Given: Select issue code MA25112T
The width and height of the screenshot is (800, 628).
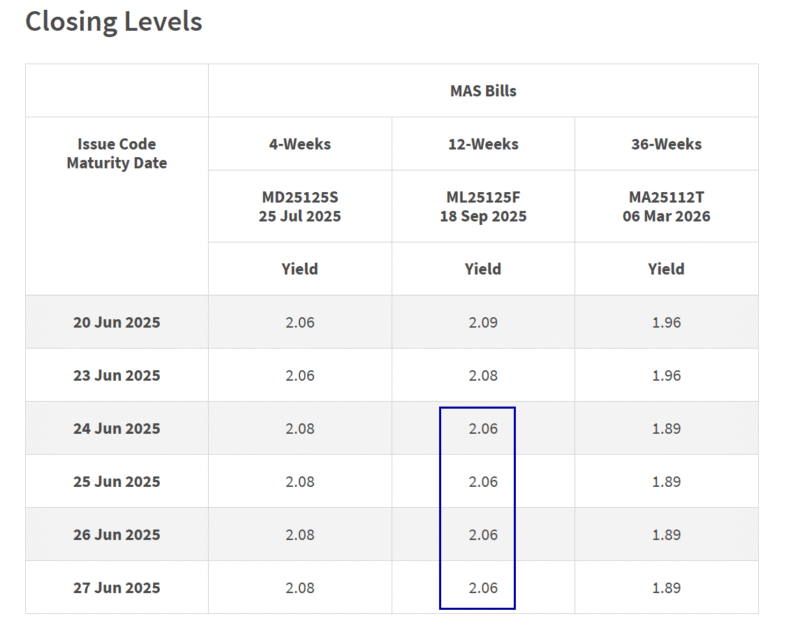Looking at the screenshot, I should click(x=666, y=196).
